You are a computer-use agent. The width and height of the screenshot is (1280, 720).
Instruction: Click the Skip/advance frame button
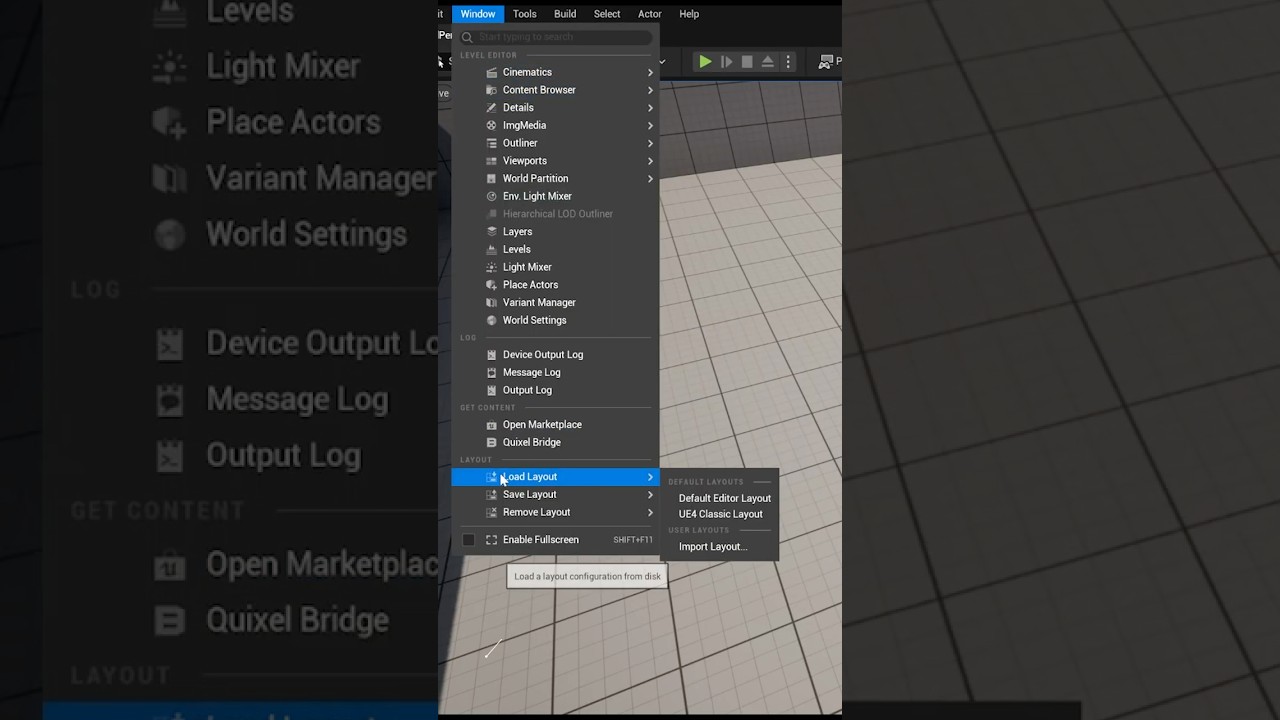click(727, 61)
